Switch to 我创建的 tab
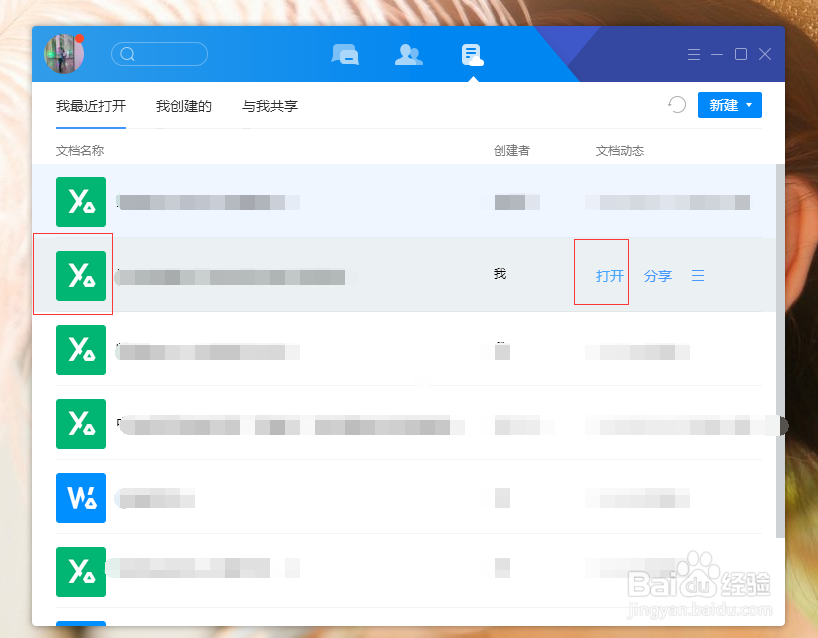The image size is (818, 638). [184, 106]
